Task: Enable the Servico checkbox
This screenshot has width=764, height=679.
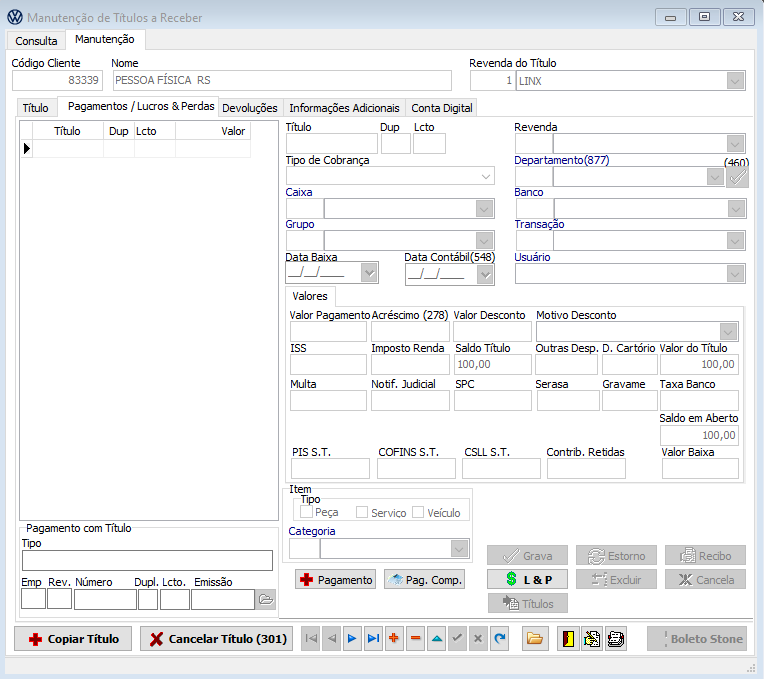Action: [363, 512]
